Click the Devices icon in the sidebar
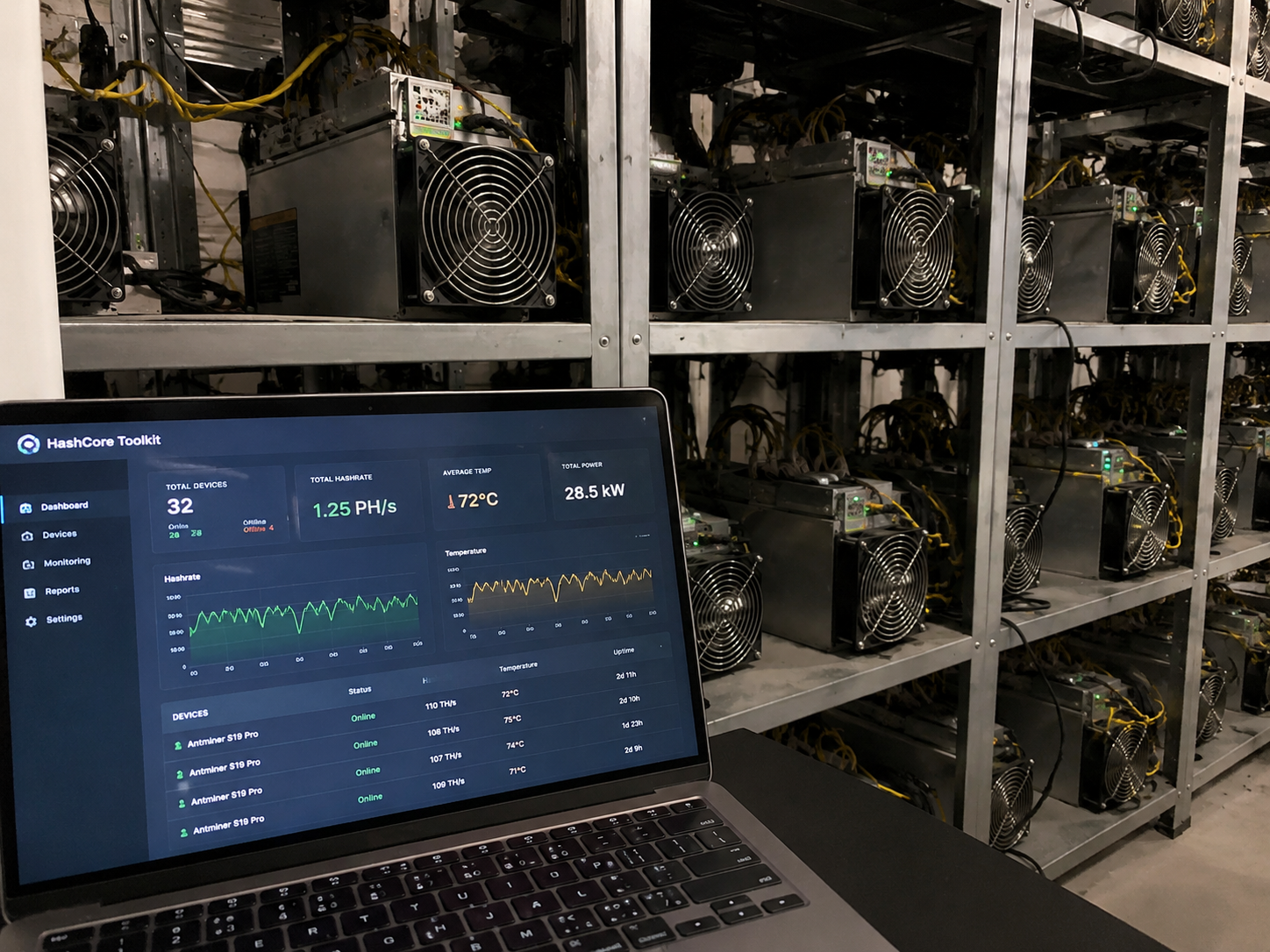Screen dimensions: 1270x952 coord(27,536)
